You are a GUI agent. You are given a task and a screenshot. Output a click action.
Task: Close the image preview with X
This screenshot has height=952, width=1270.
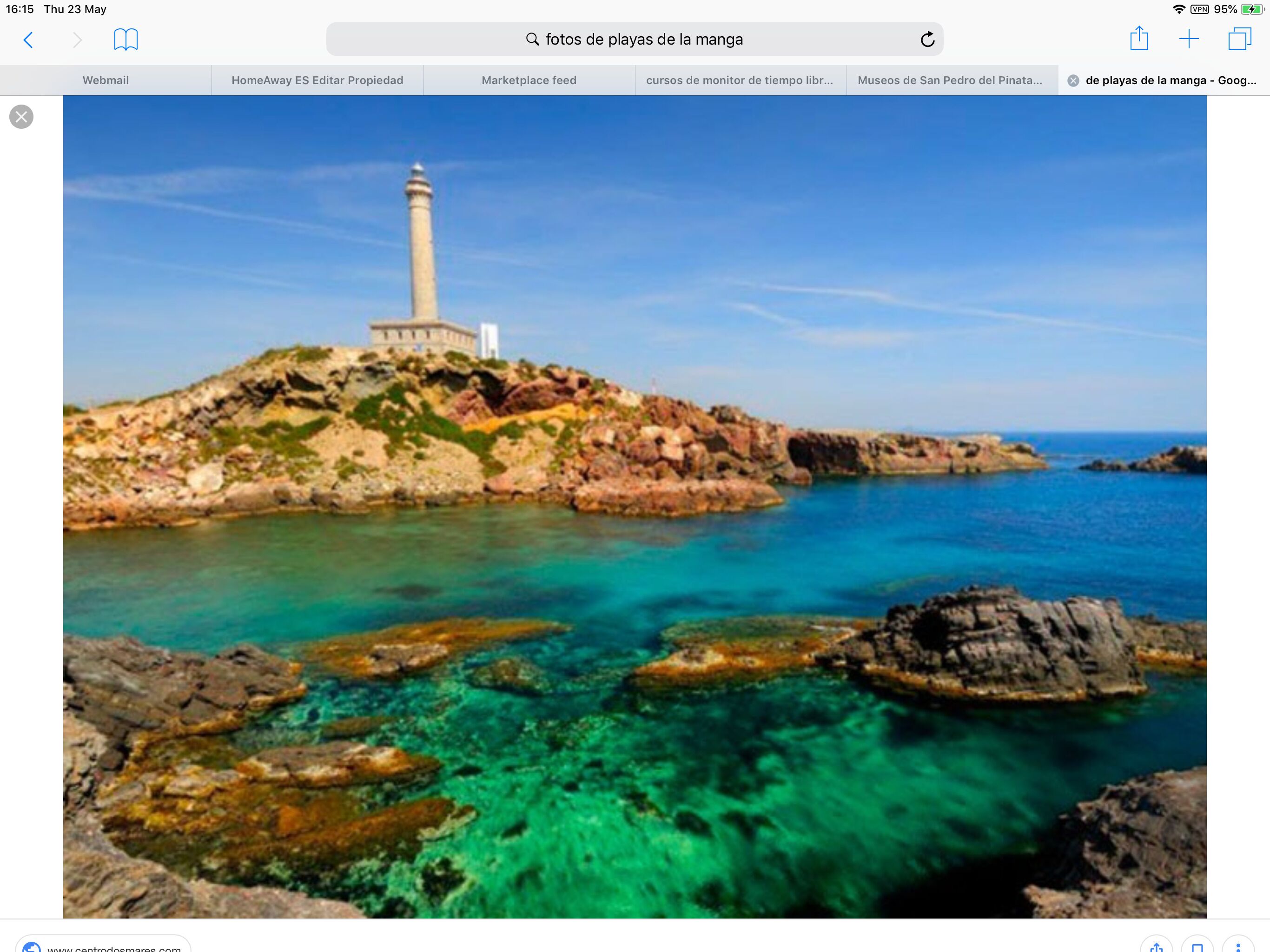click(x=21, y=117)
